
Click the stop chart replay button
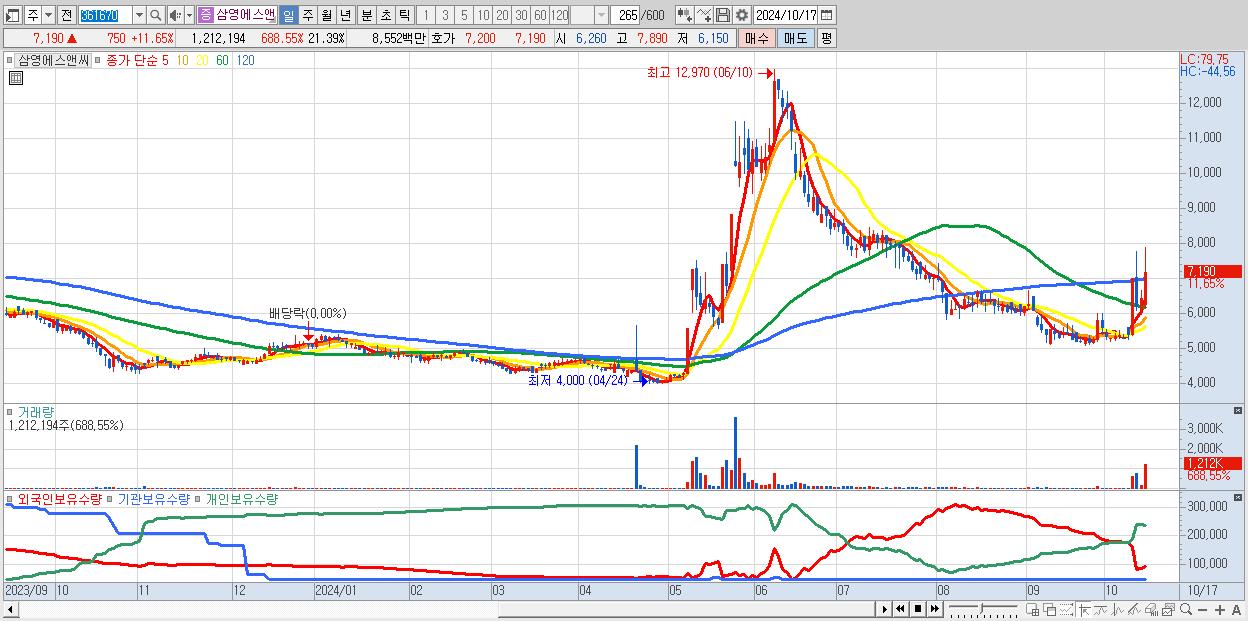918,609
